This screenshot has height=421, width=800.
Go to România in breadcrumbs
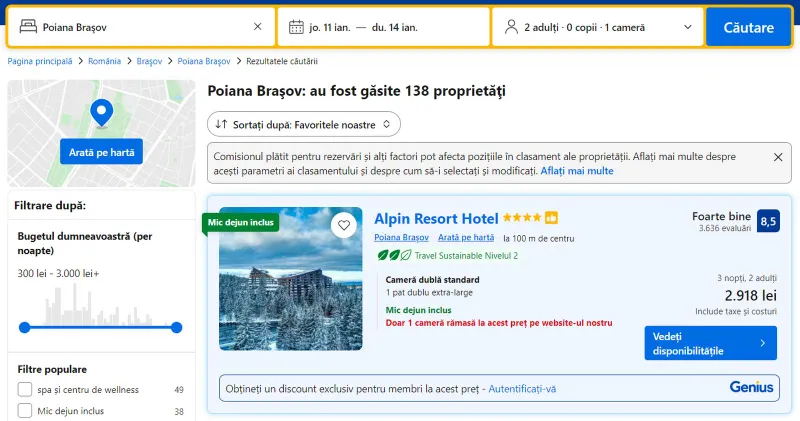point(104,61)
